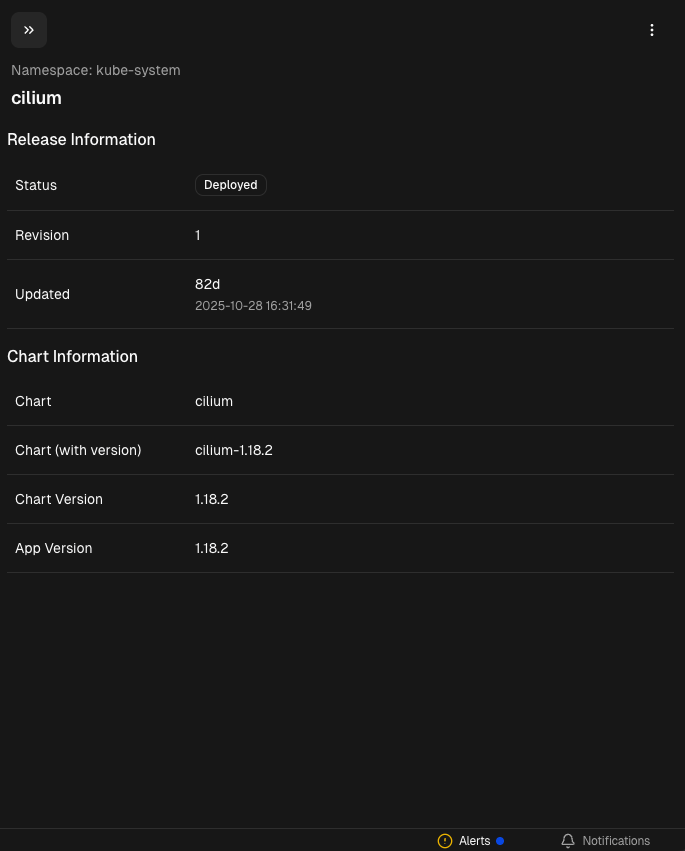Viewport: 685px width, 851px height.
Task: Open the Notifications label in status bar
Action: (x=616, y=841)
